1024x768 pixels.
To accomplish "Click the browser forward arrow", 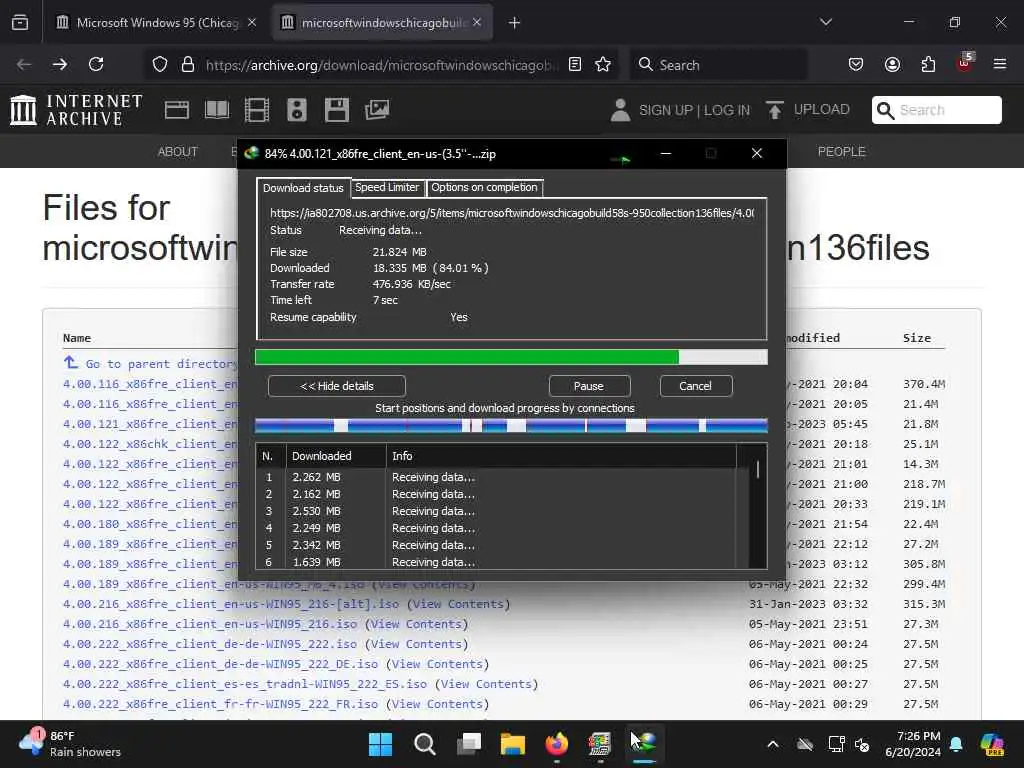I will tap(59, 64).
